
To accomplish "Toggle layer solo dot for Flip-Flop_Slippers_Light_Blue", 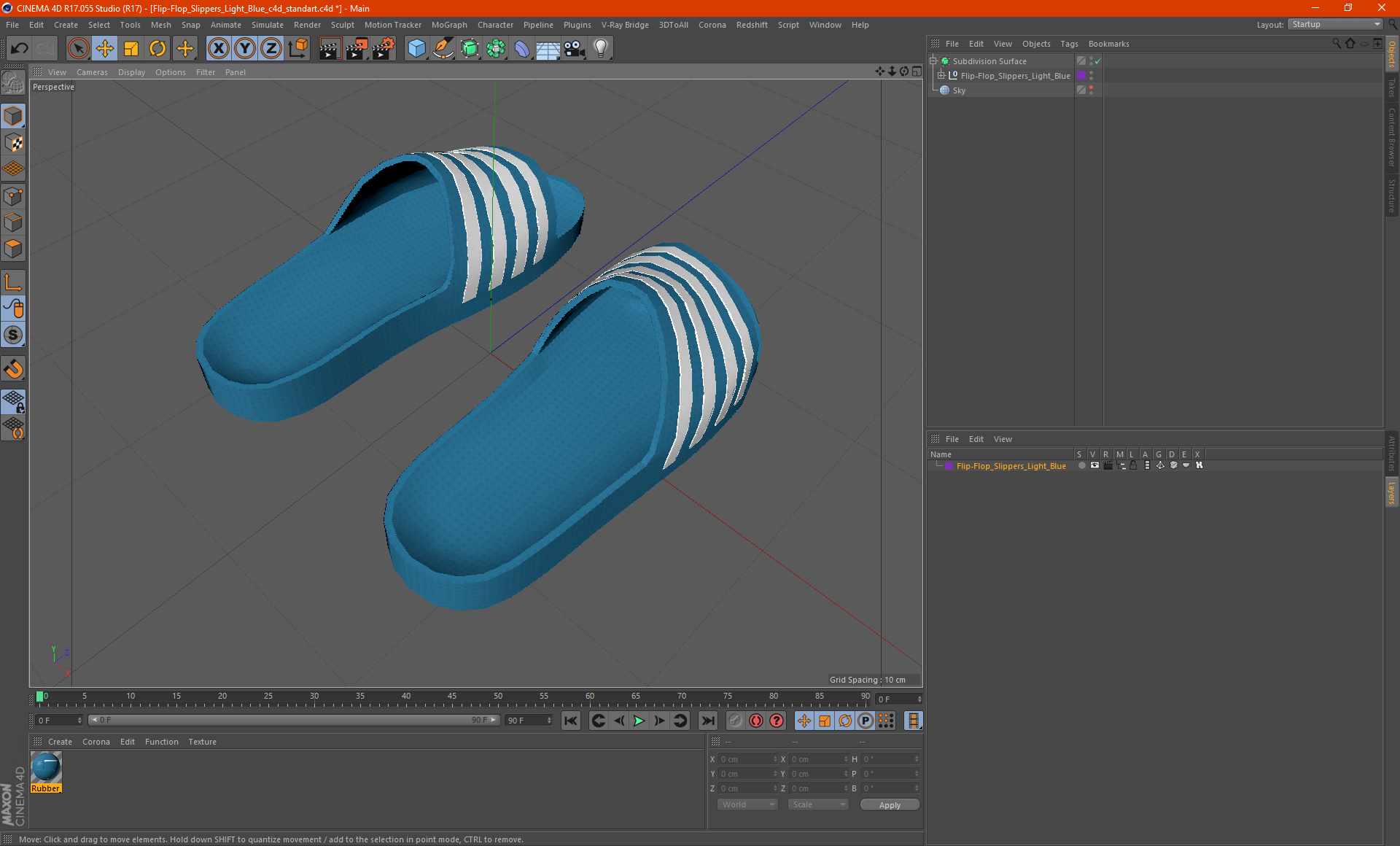I will [x=1081, y=465].
